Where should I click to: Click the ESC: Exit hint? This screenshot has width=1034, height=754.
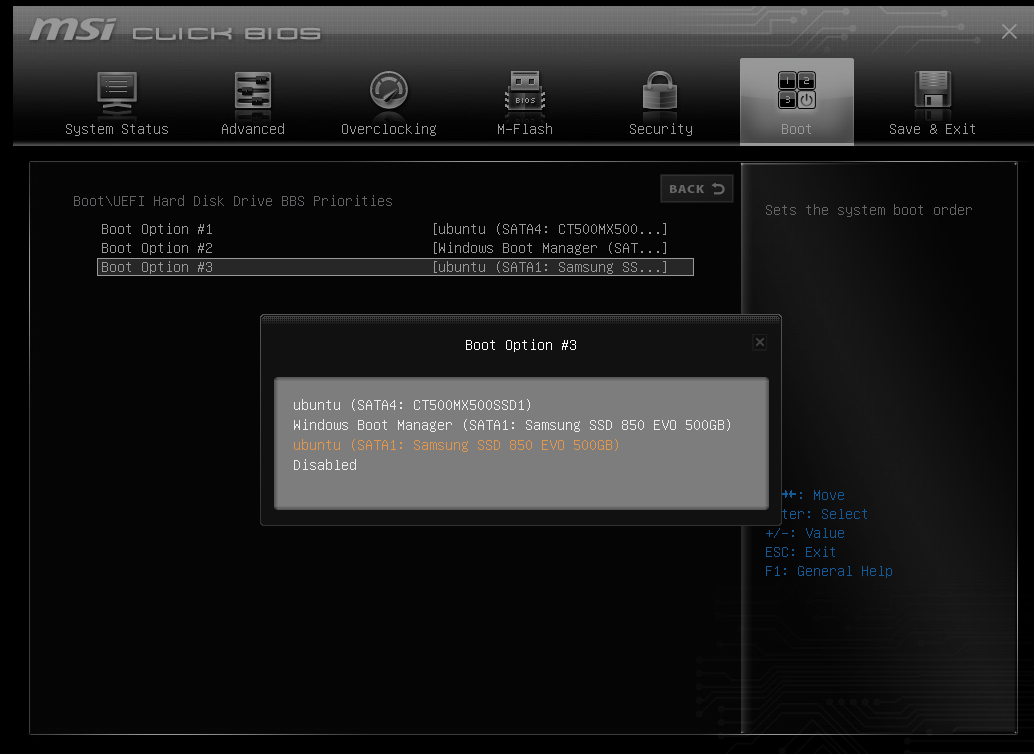[801, 552]
